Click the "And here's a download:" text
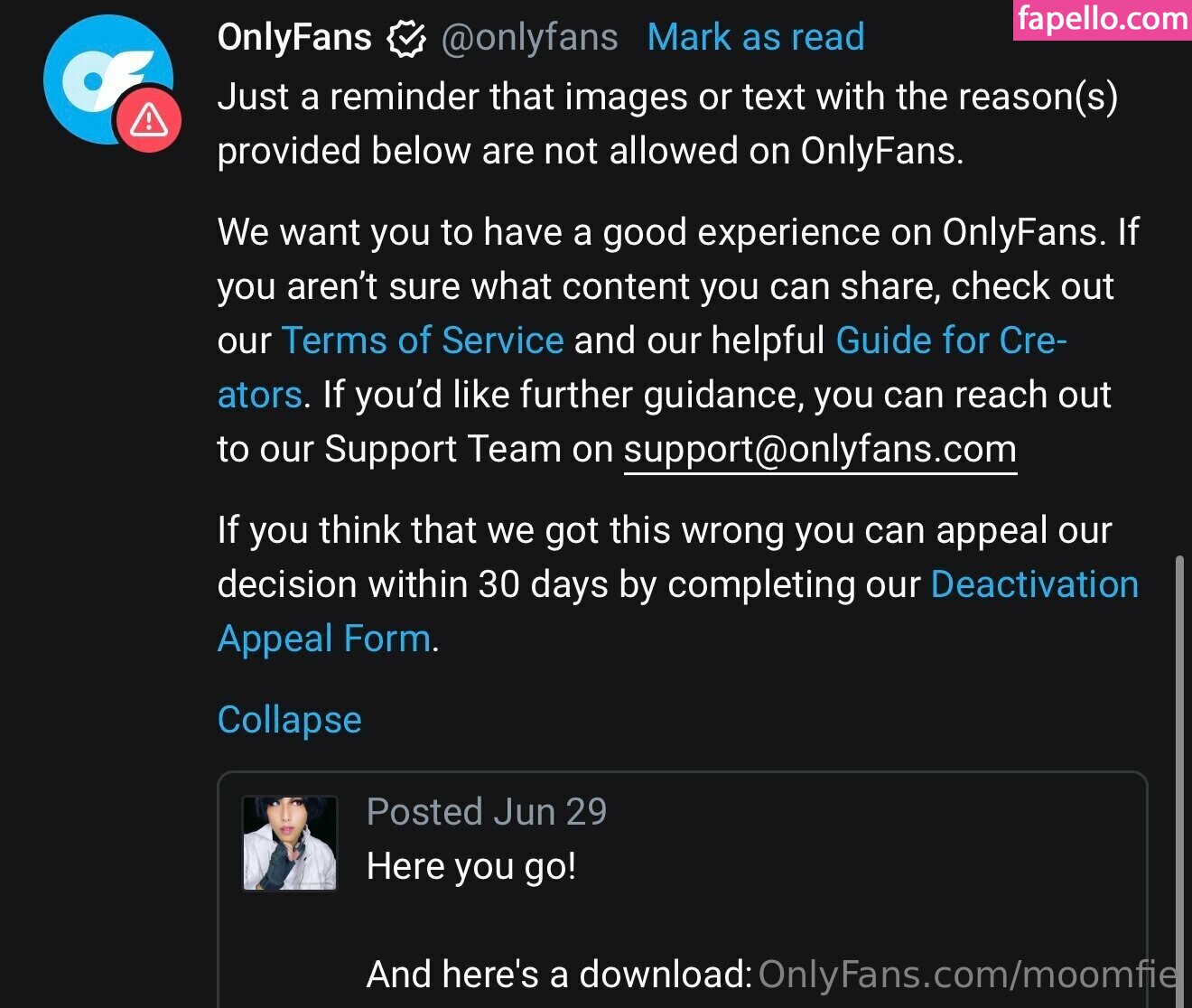The height and width of the screenshot is (1008, 1192). coord(560,975)
